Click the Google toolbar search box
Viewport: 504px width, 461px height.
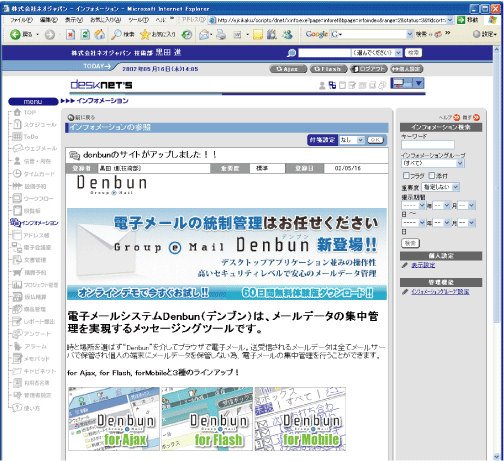coord(372,34)
